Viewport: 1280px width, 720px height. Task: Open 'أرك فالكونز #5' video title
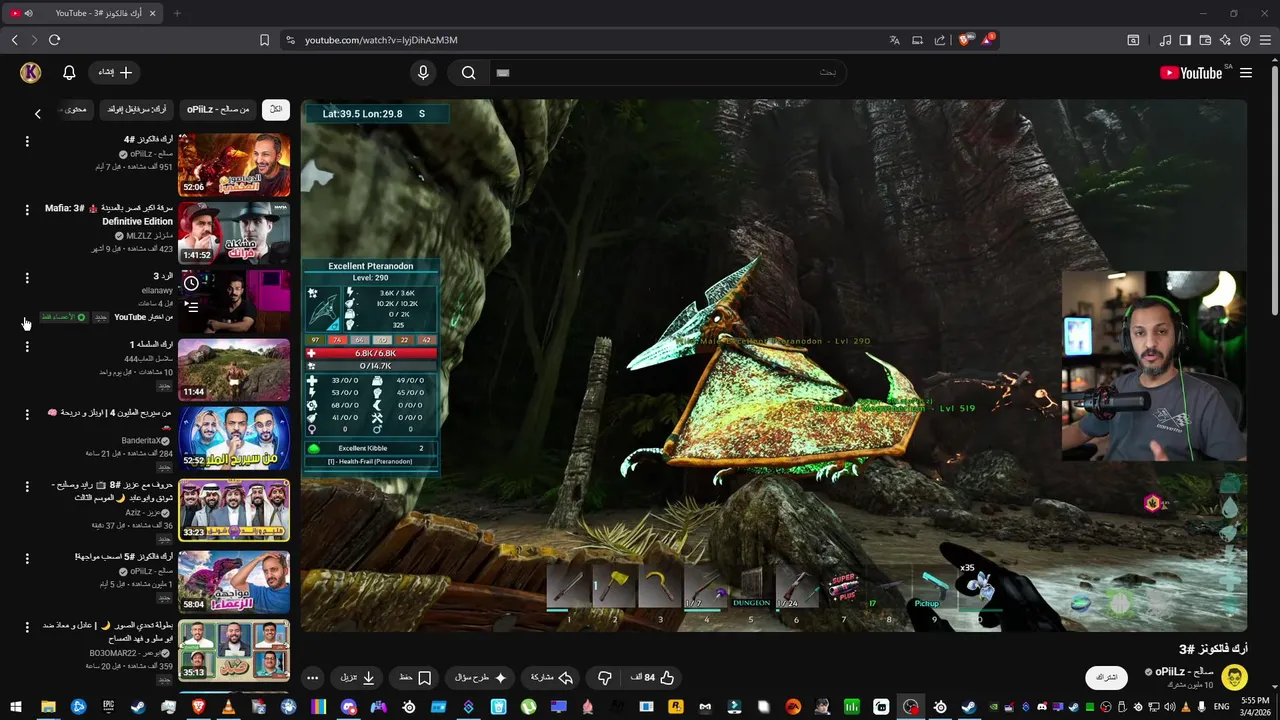(x=124, y=556)
